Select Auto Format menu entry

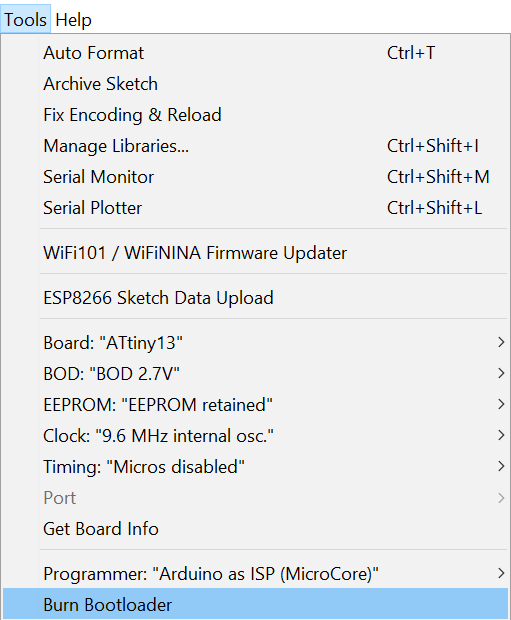click(255, 53)
